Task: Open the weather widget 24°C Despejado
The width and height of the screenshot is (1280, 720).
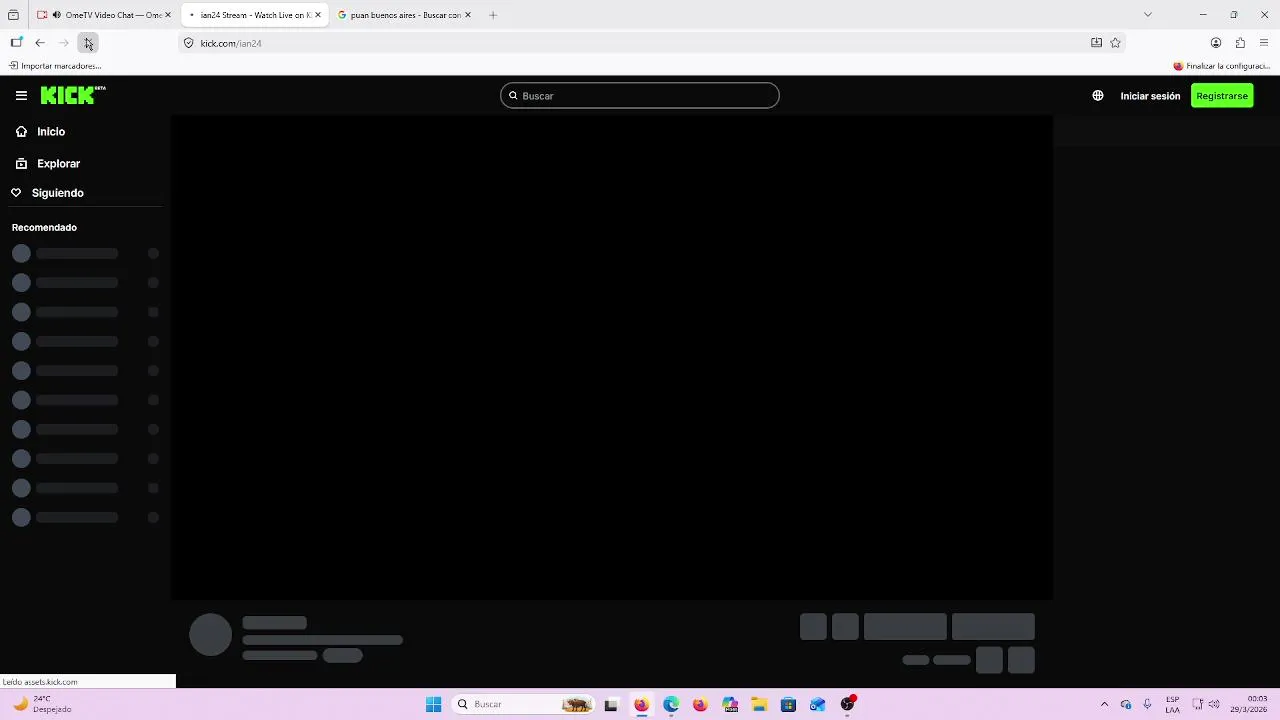Action: point(42,705)
